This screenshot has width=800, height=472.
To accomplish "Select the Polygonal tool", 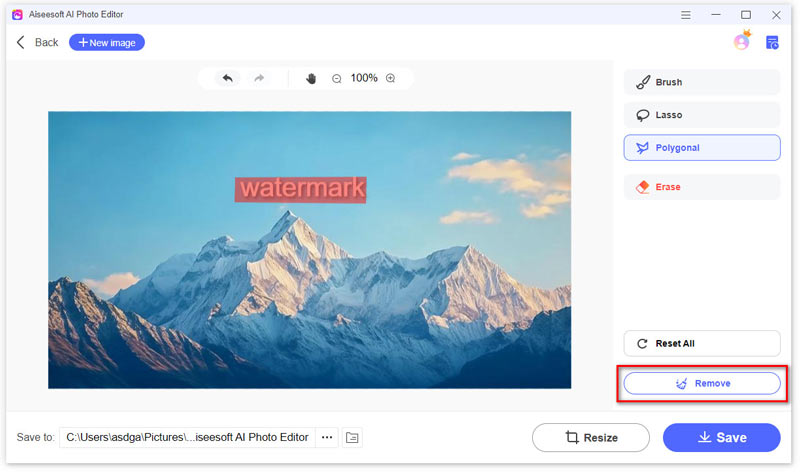I will click(x=702, y=147).
